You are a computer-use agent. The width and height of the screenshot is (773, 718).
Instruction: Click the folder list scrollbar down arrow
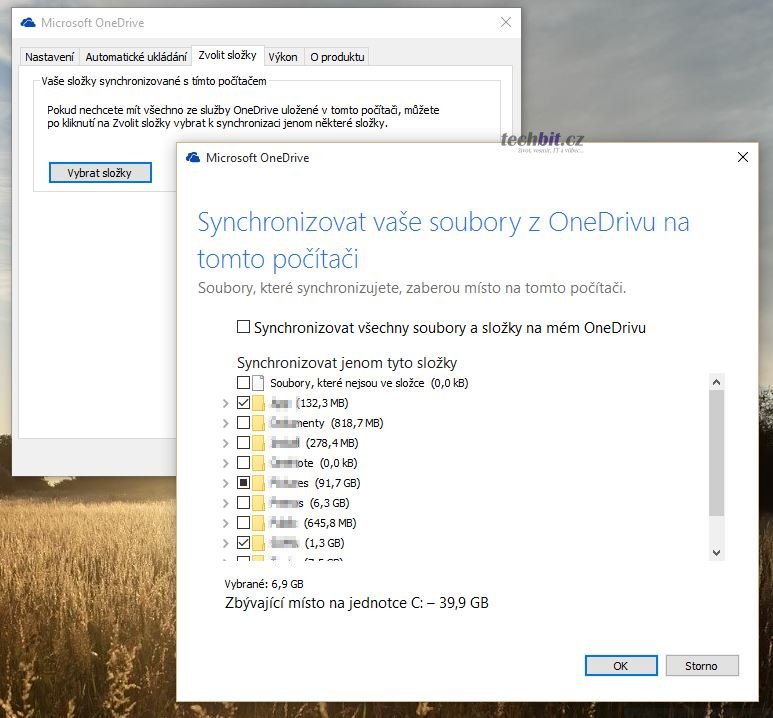point(716,552)
